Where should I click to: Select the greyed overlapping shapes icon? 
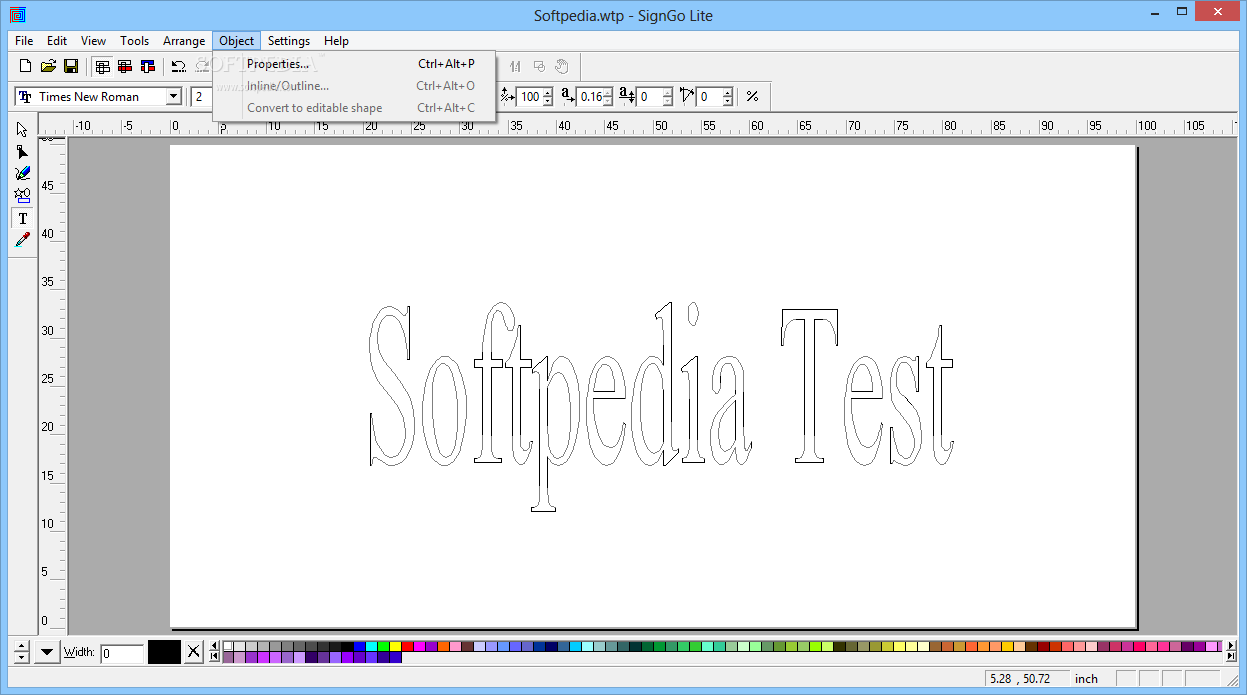point(539,67)
